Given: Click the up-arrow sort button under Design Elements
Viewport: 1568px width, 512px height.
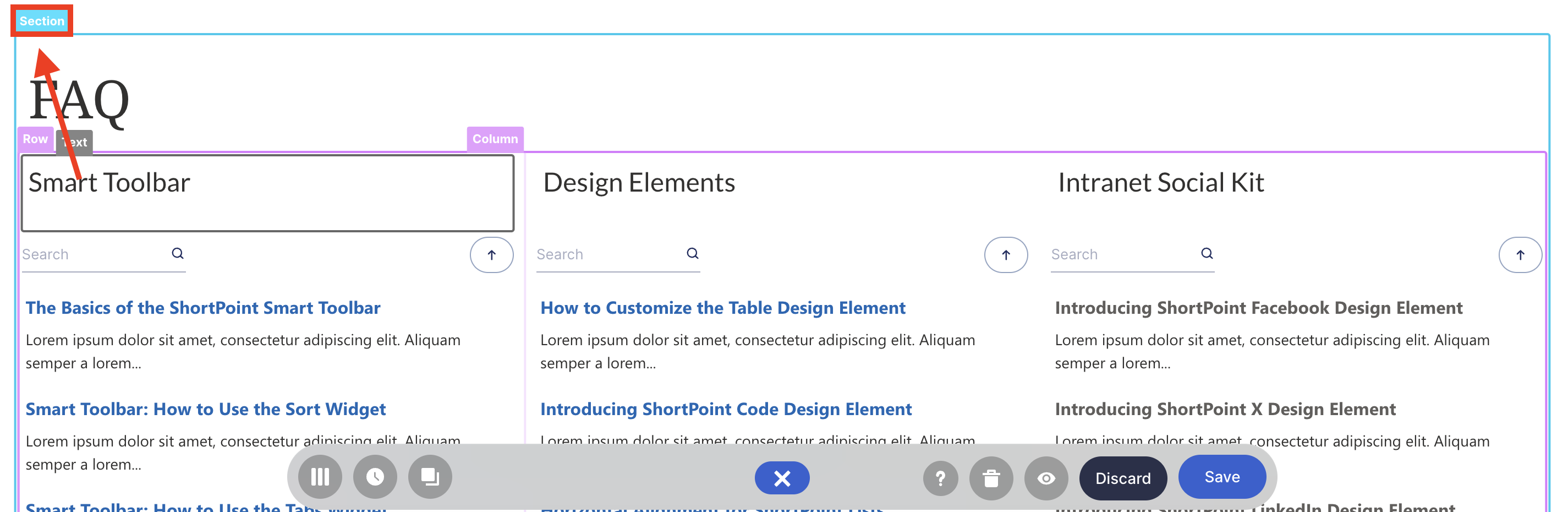Looking at the screenshot, I should (1006, 255).
